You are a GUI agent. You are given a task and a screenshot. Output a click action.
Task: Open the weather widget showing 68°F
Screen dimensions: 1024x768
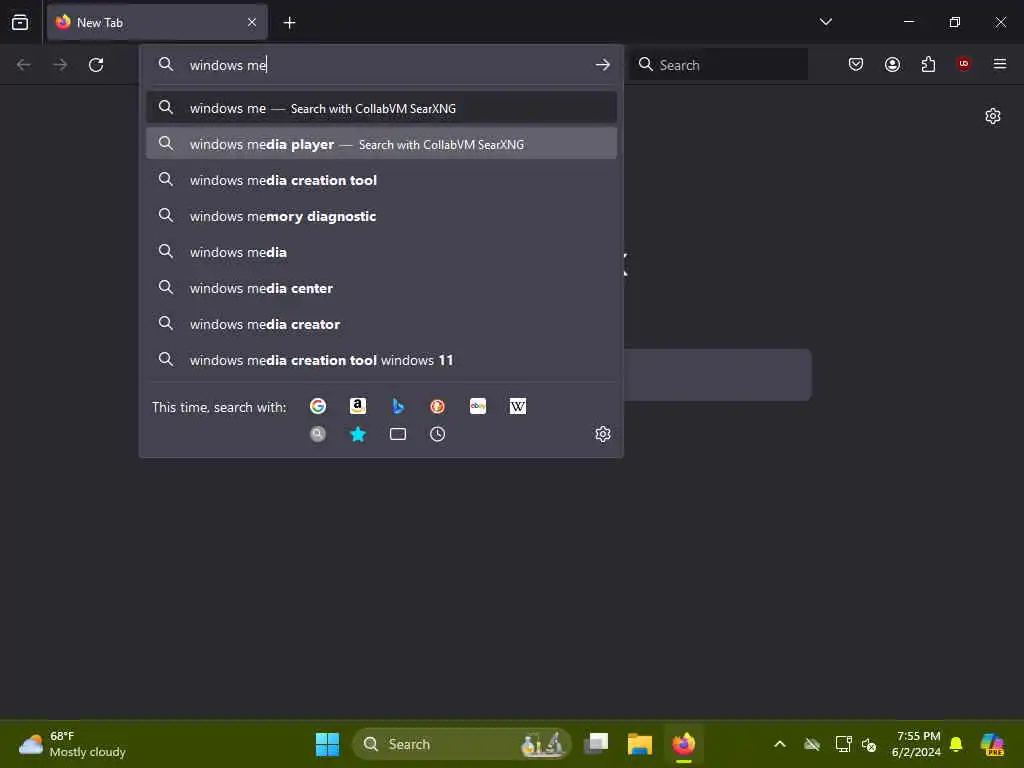pos(72,744)
